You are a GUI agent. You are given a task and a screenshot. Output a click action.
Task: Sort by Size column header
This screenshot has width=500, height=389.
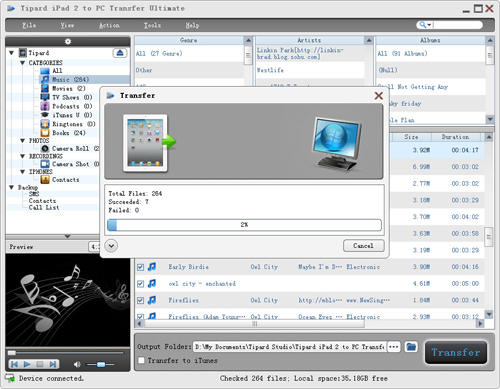411,137
